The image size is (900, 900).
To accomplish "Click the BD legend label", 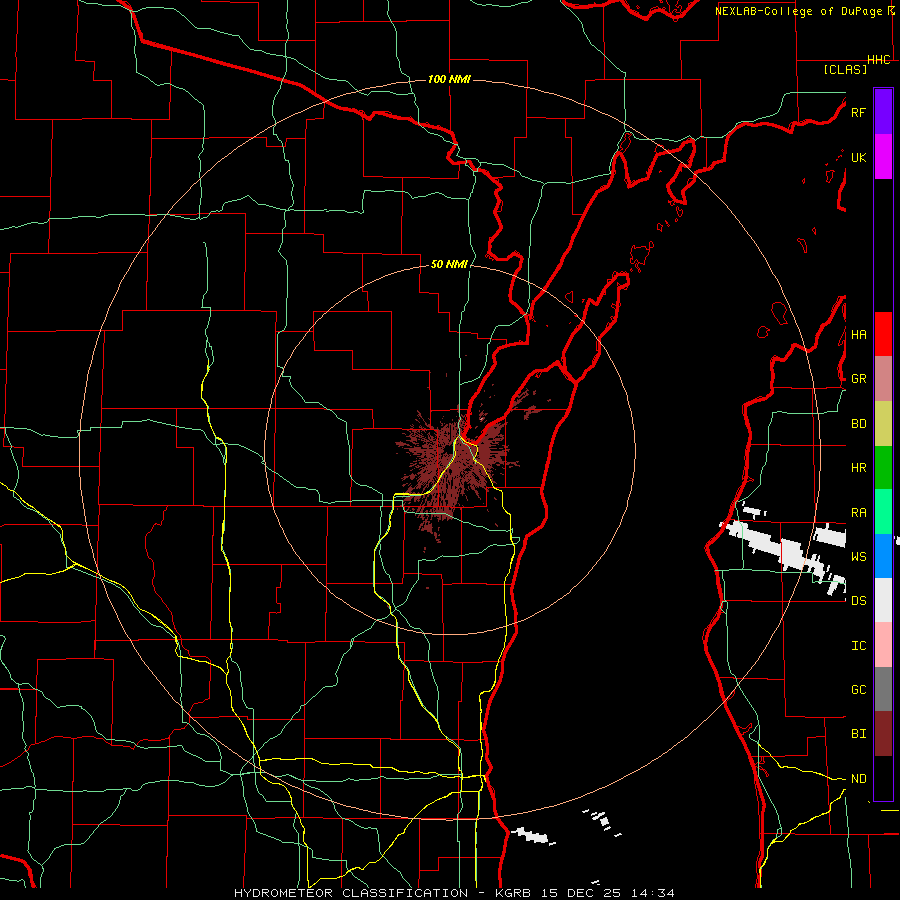I will tap(858, 424).
